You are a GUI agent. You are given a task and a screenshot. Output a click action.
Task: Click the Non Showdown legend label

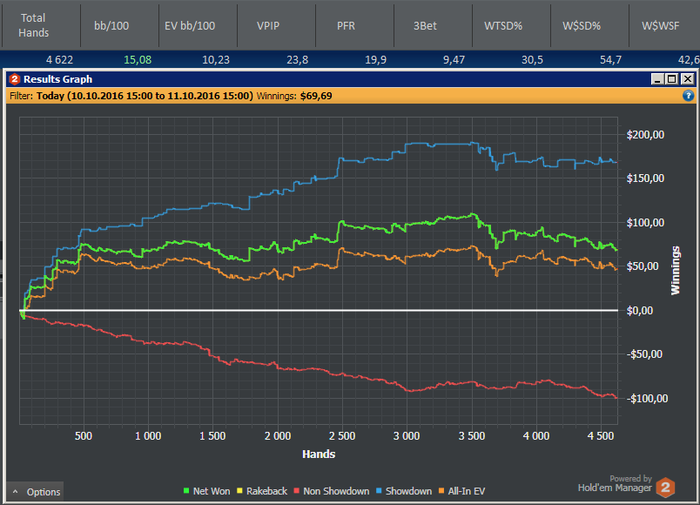(336, 491)
